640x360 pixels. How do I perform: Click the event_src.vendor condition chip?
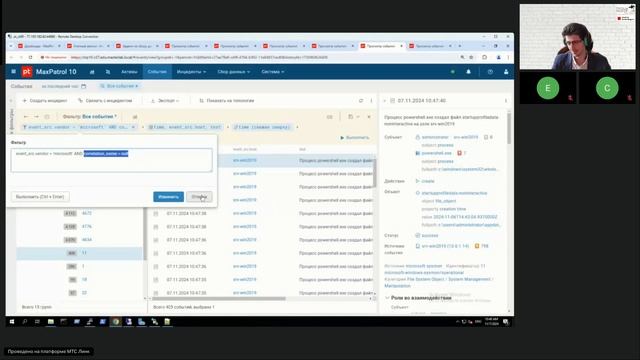78,127
